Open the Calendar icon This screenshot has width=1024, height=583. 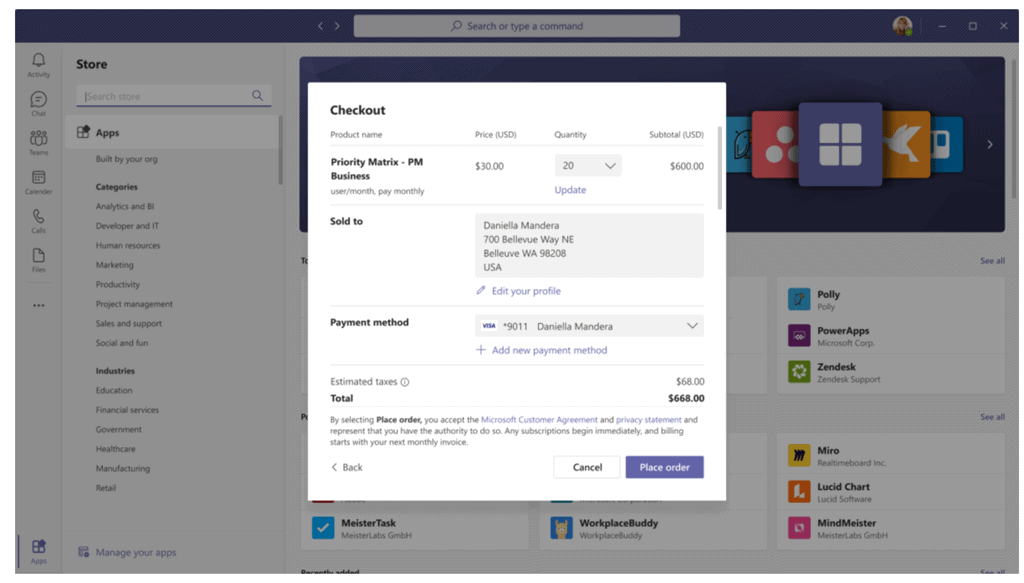(x=38, y=181)
